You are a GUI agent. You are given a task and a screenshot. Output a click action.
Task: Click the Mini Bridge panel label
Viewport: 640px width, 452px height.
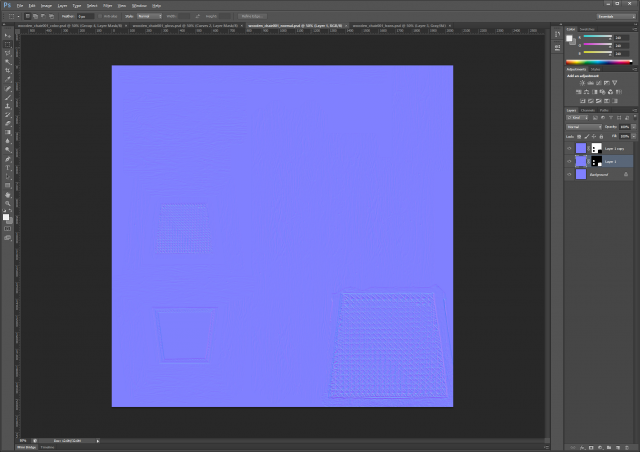pyautogui.click(x=26, y=448)
